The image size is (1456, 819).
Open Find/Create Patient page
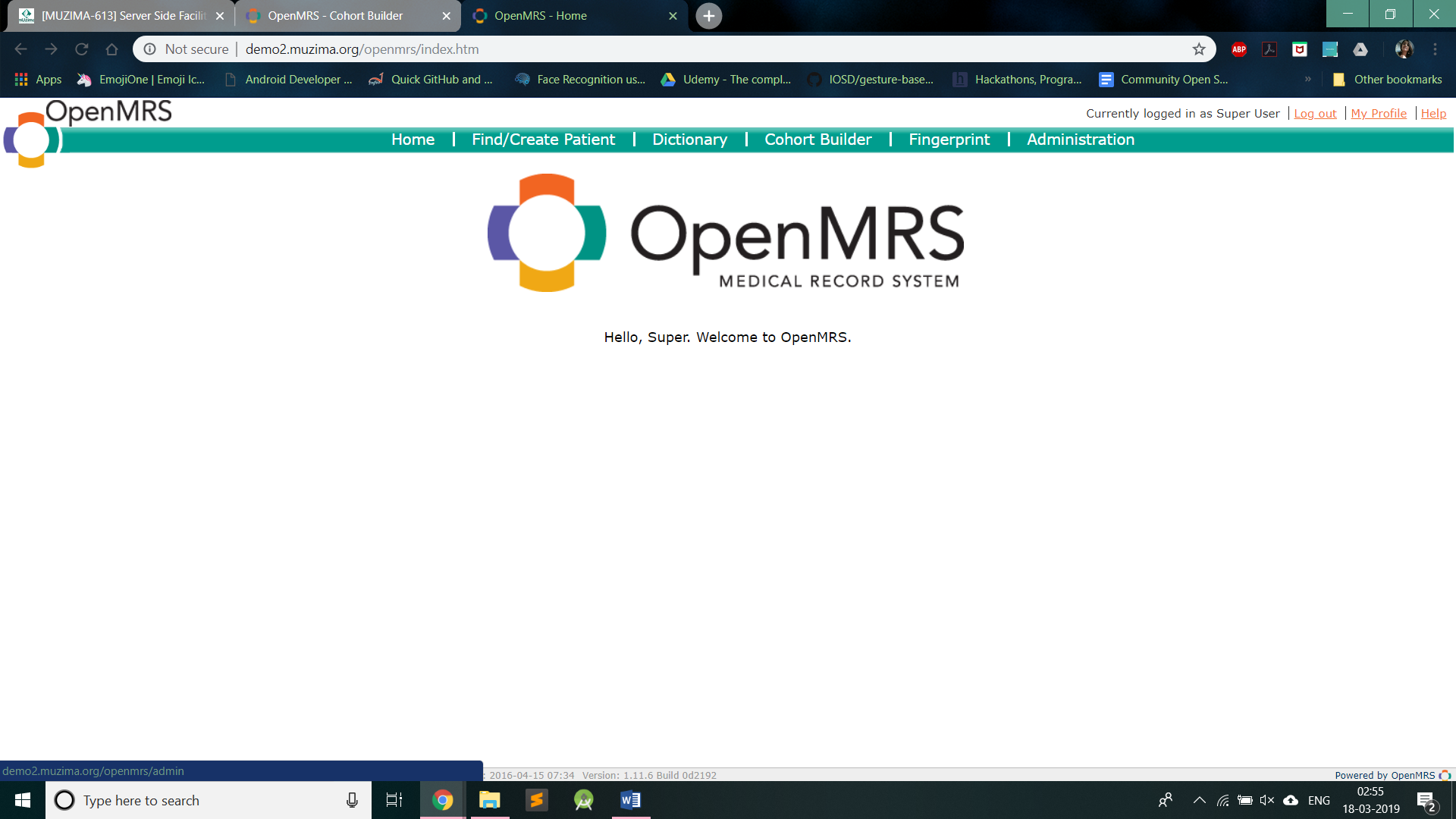coord(544,140)
